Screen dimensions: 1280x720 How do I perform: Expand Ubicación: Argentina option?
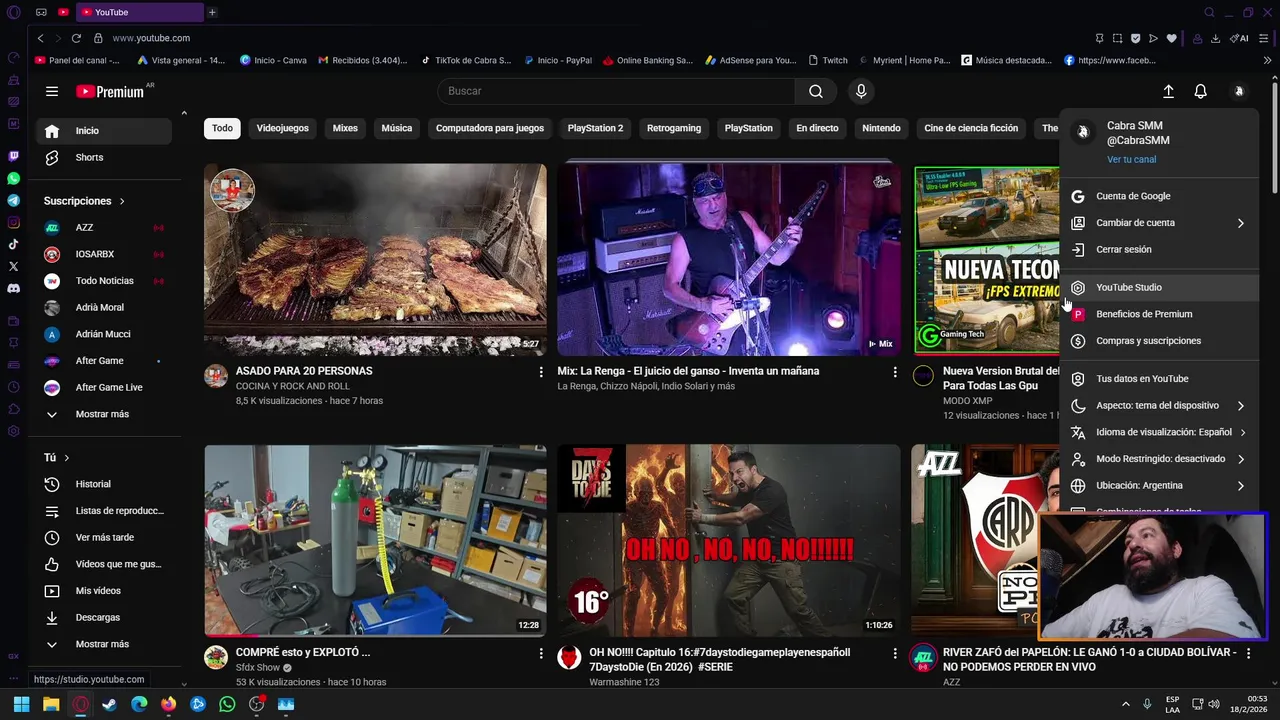[x=1159, y=486]
